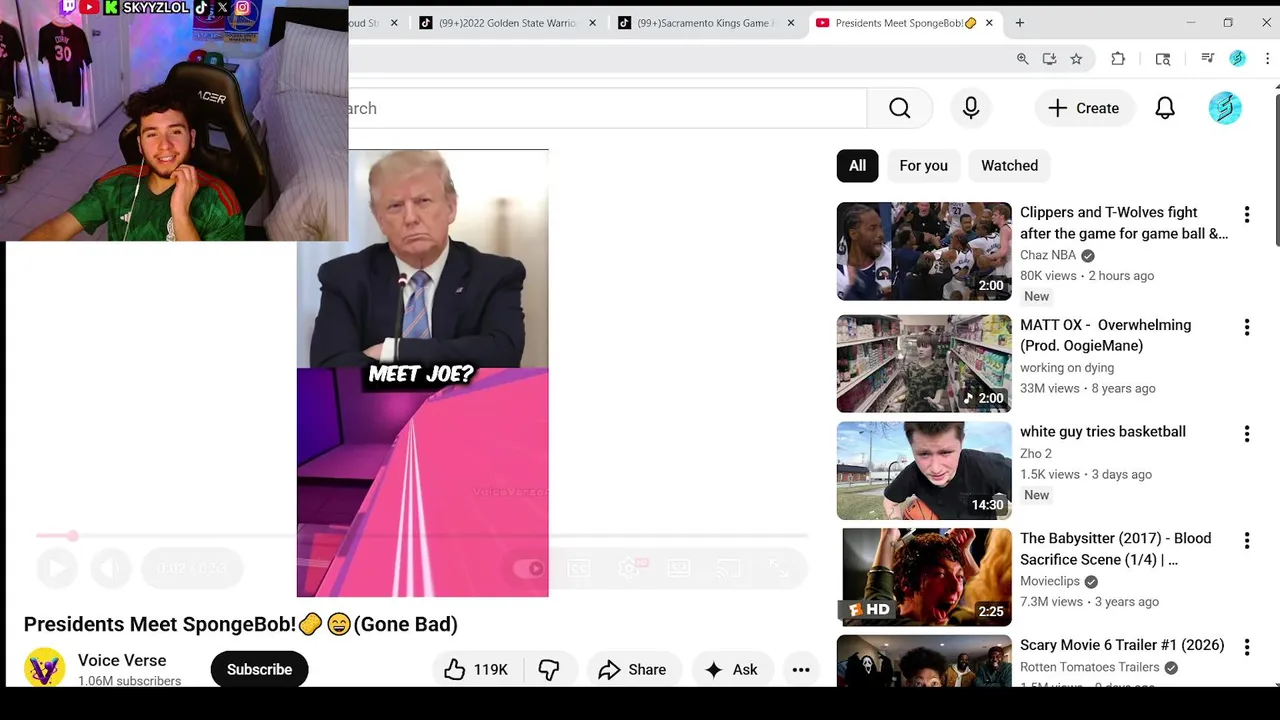The width and height of the screenshot is (1280, 720).
Task: Like the video with thumbs up 119K
Action: click(477, 670)
